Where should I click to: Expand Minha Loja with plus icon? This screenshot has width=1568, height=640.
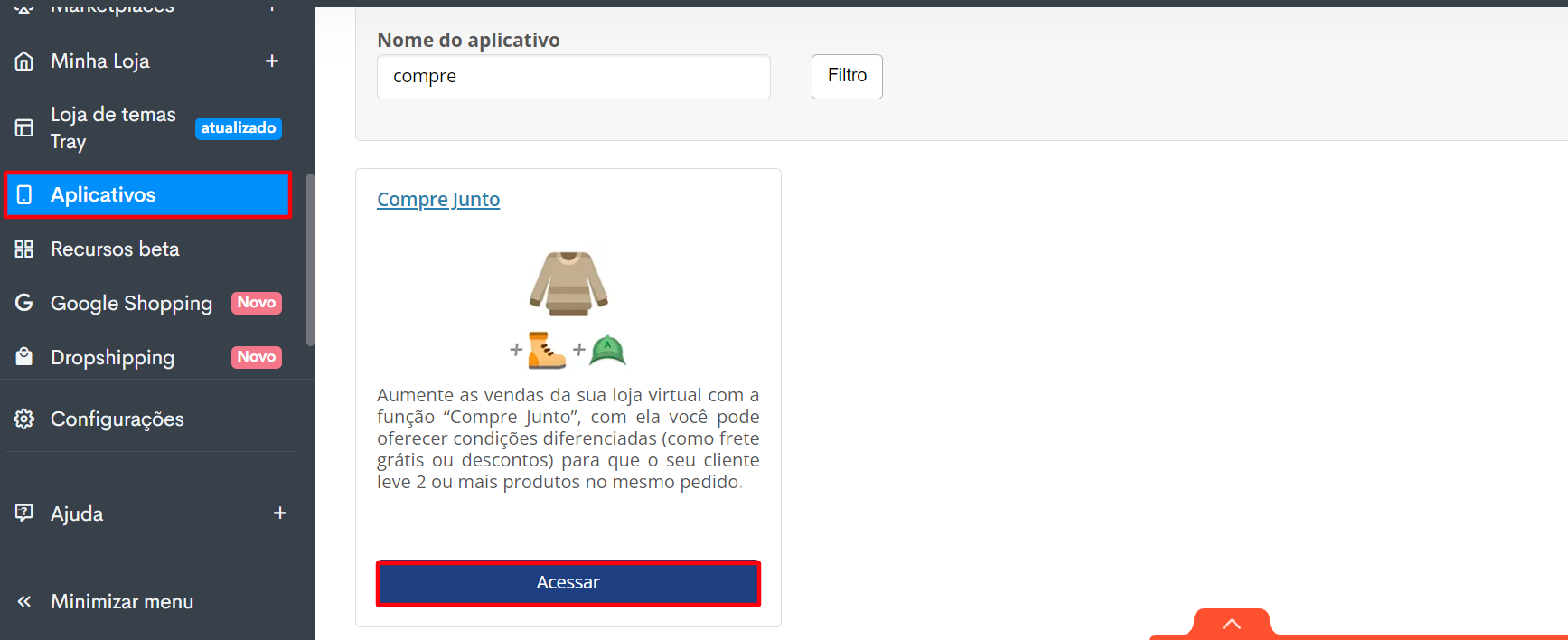[272, 61]
